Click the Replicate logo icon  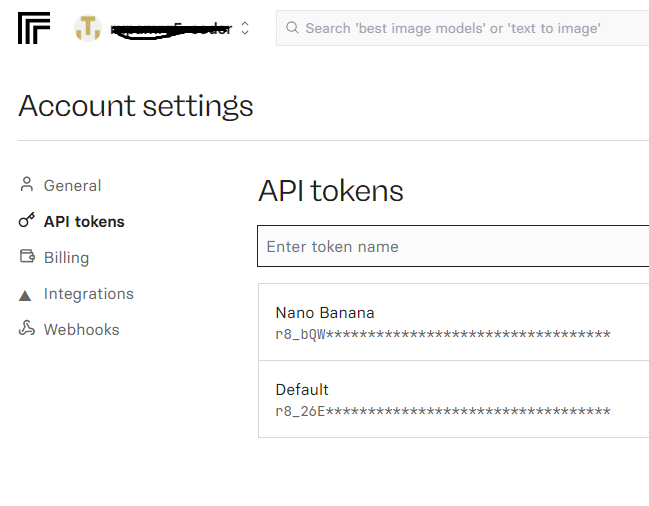pyautogui.click(x=34, y=29)
